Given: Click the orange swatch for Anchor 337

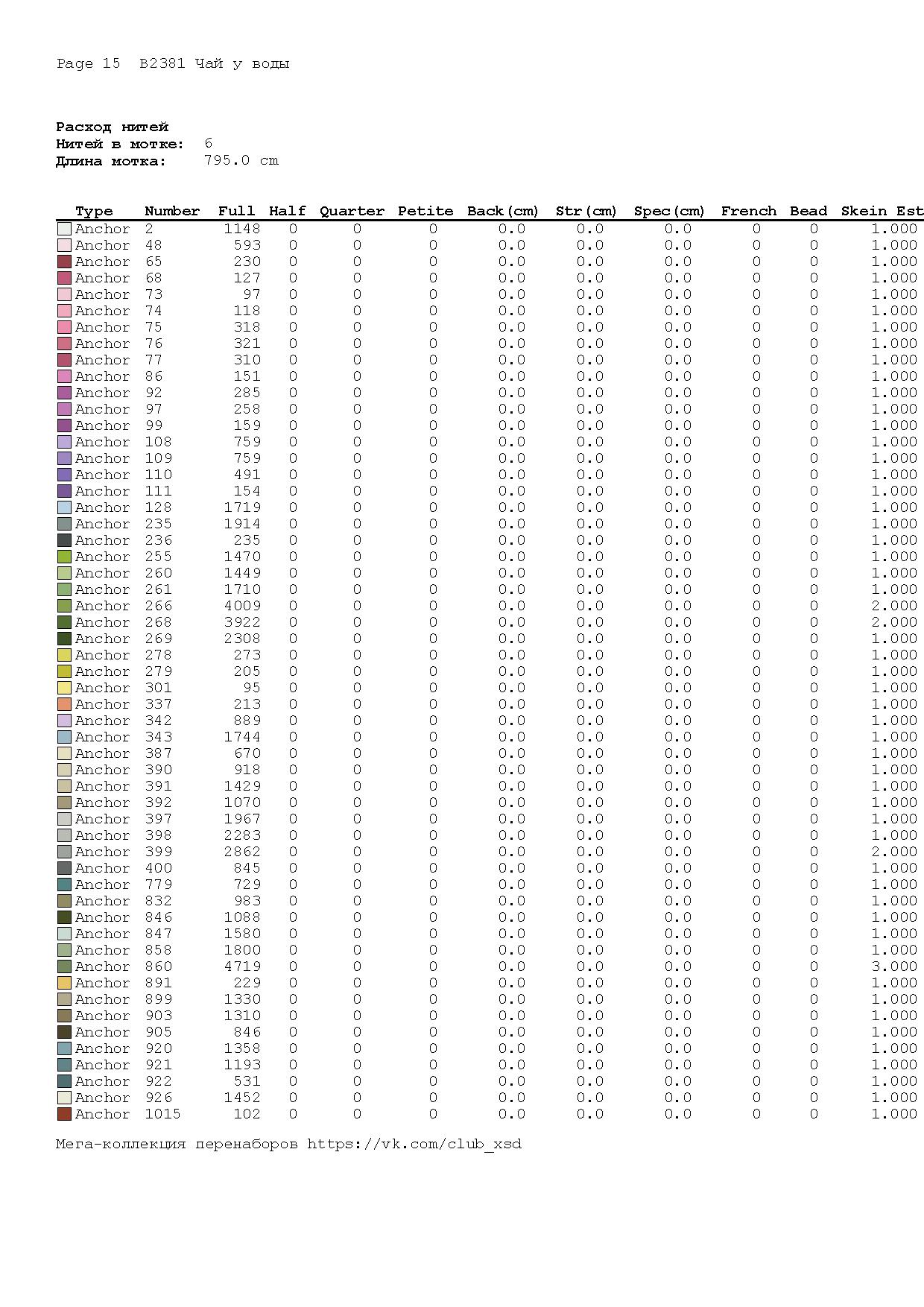Looking at the screenshot, I should pyautogui.click(x=64, y=704).
